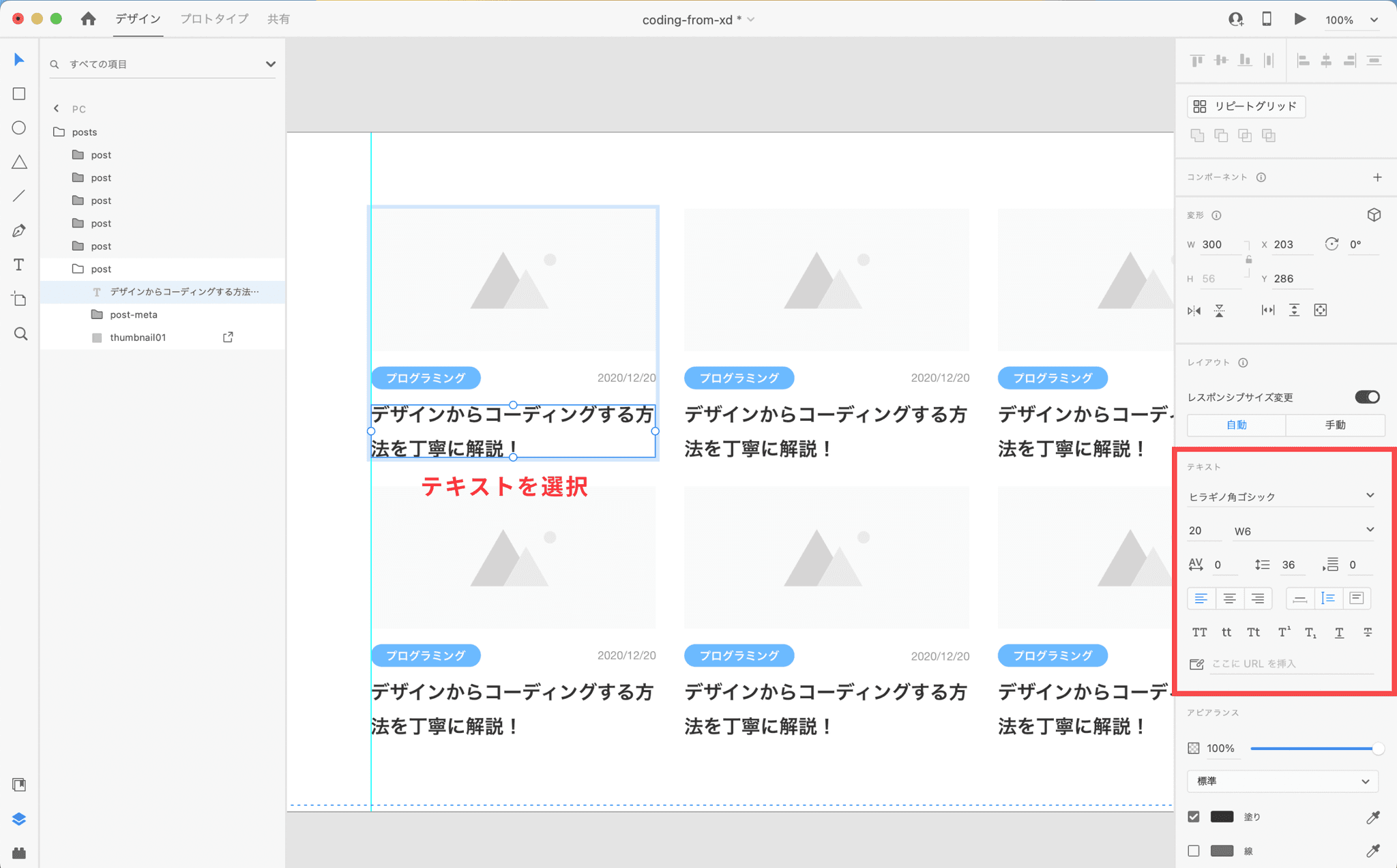Open すべての項目 filter dropdown
Image resolution: width=1397 pixels, height=868 pixels.
[271, 64]
